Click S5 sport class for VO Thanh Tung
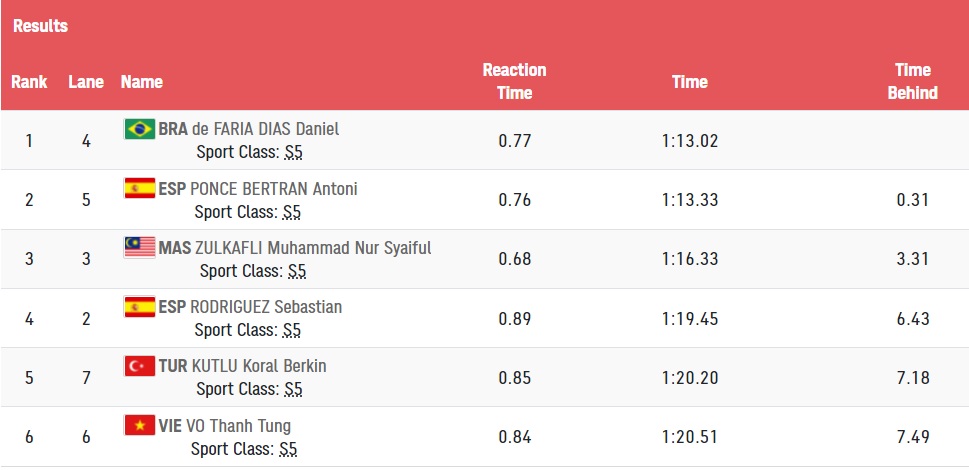Screen dimensions: 969x470 pyautogui.click(x=288, y=448)
